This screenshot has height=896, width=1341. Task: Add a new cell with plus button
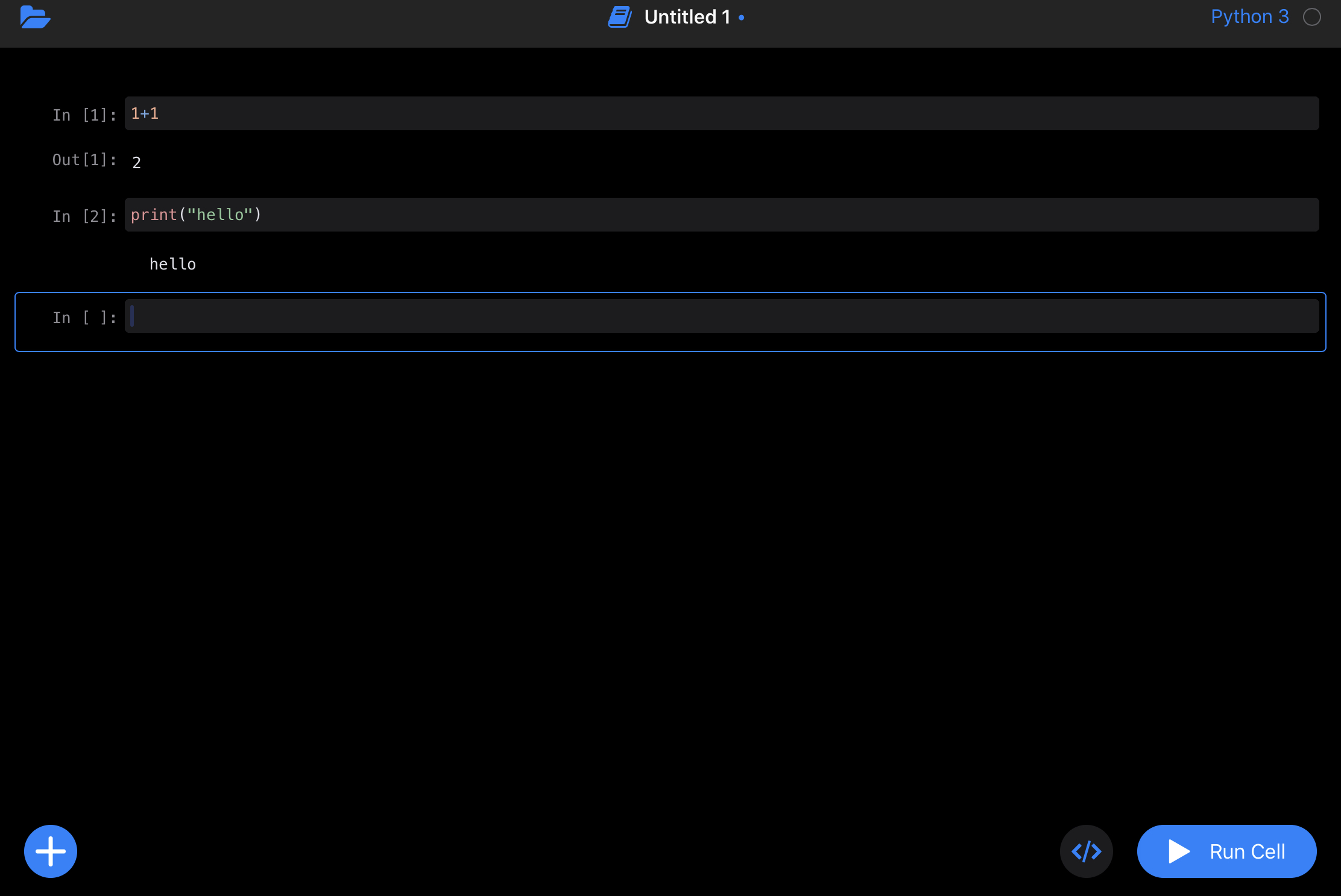click(51, 851)
